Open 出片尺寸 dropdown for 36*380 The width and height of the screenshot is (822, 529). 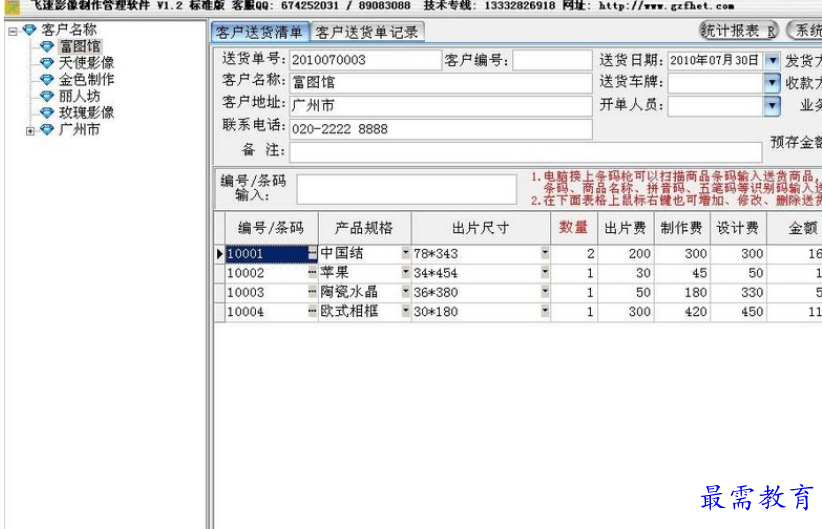click(x=545, y=292)
